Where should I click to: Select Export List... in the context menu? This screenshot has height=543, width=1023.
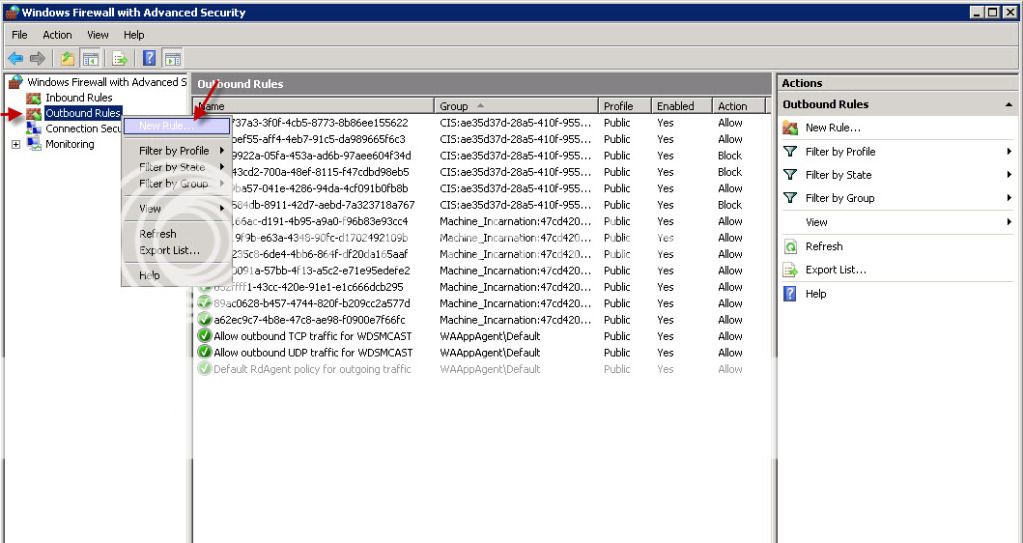[x=169, y=250]
